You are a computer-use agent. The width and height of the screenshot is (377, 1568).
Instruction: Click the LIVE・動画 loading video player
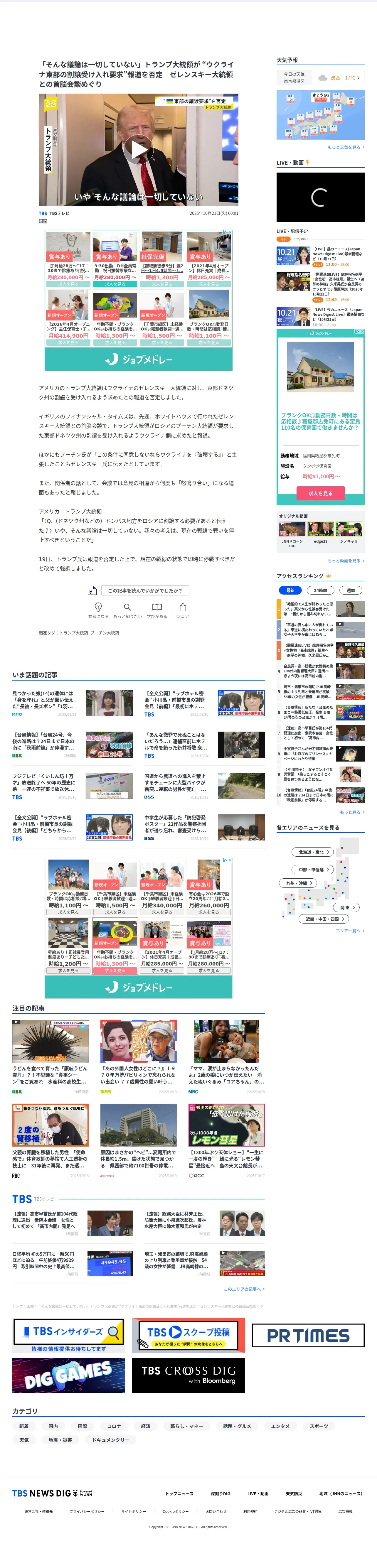(x=320, y=197)
